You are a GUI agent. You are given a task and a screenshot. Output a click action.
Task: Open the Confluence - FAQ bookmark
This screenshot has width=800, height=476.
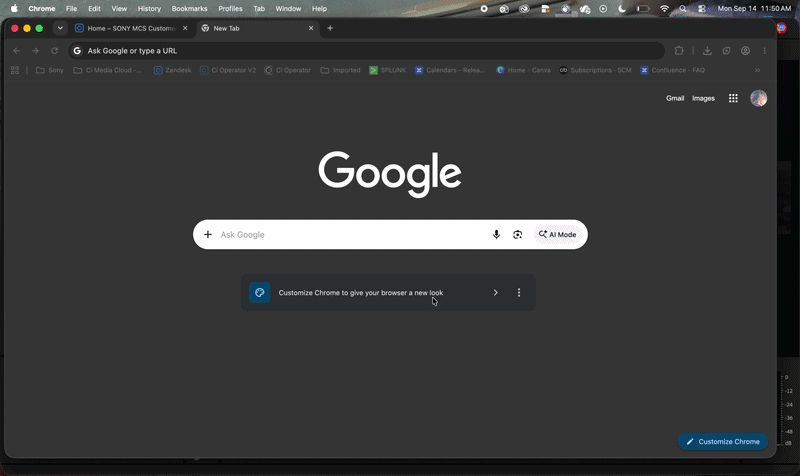tap(672, 70)
